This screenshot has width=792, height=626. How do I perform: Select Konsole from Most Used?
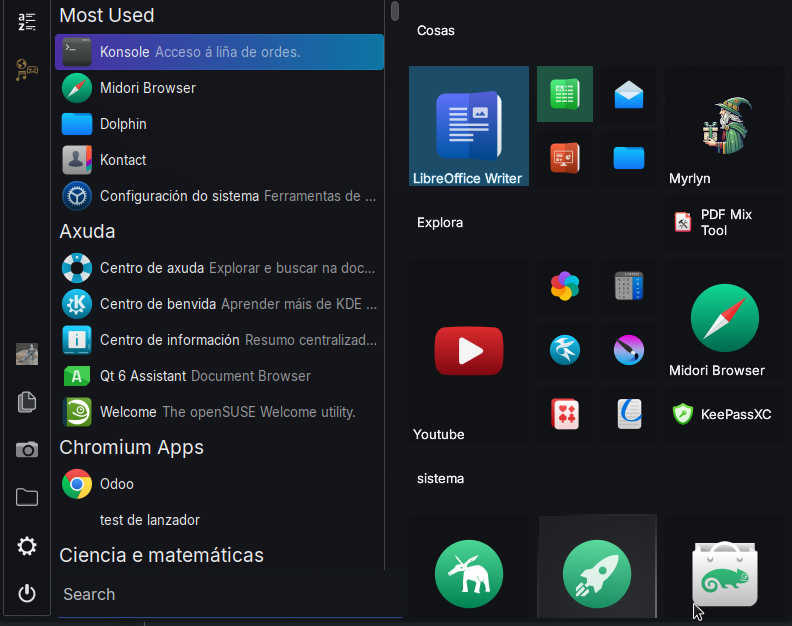(x=220, y=52)
